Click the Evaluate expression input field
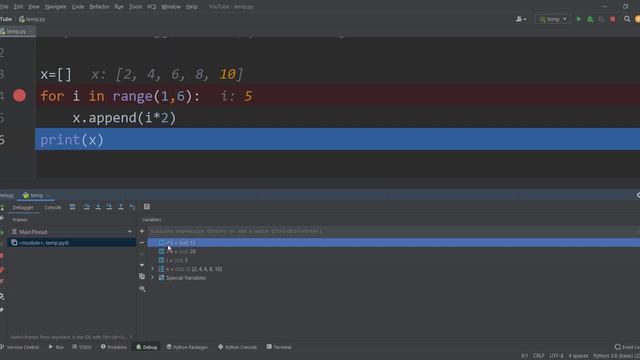640x360 pixels. pos(394,231)
